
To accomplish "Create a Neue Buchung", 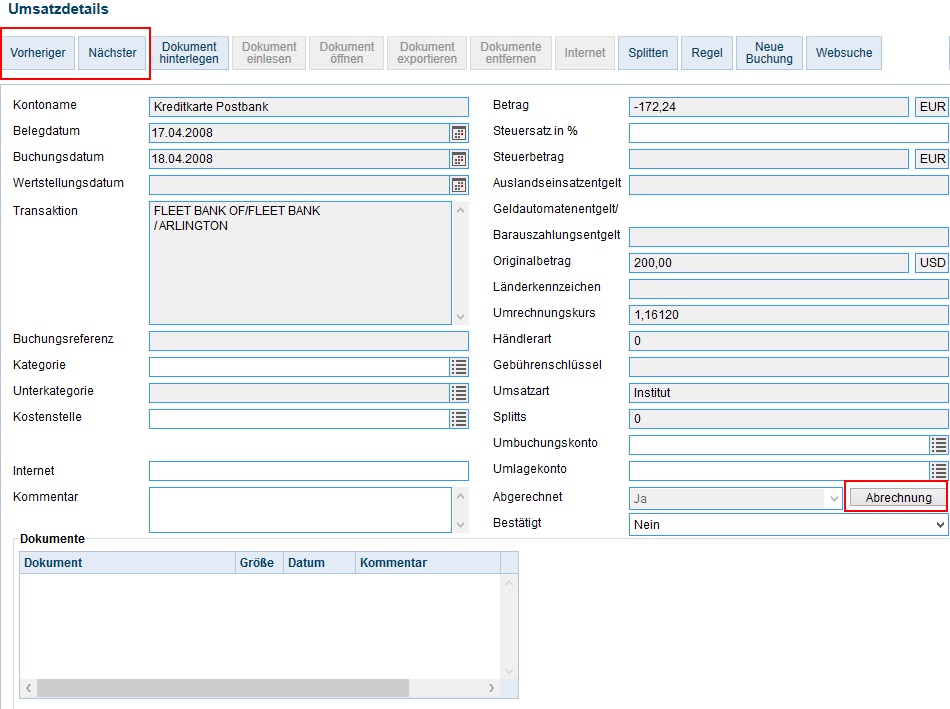I will [769, 53].
